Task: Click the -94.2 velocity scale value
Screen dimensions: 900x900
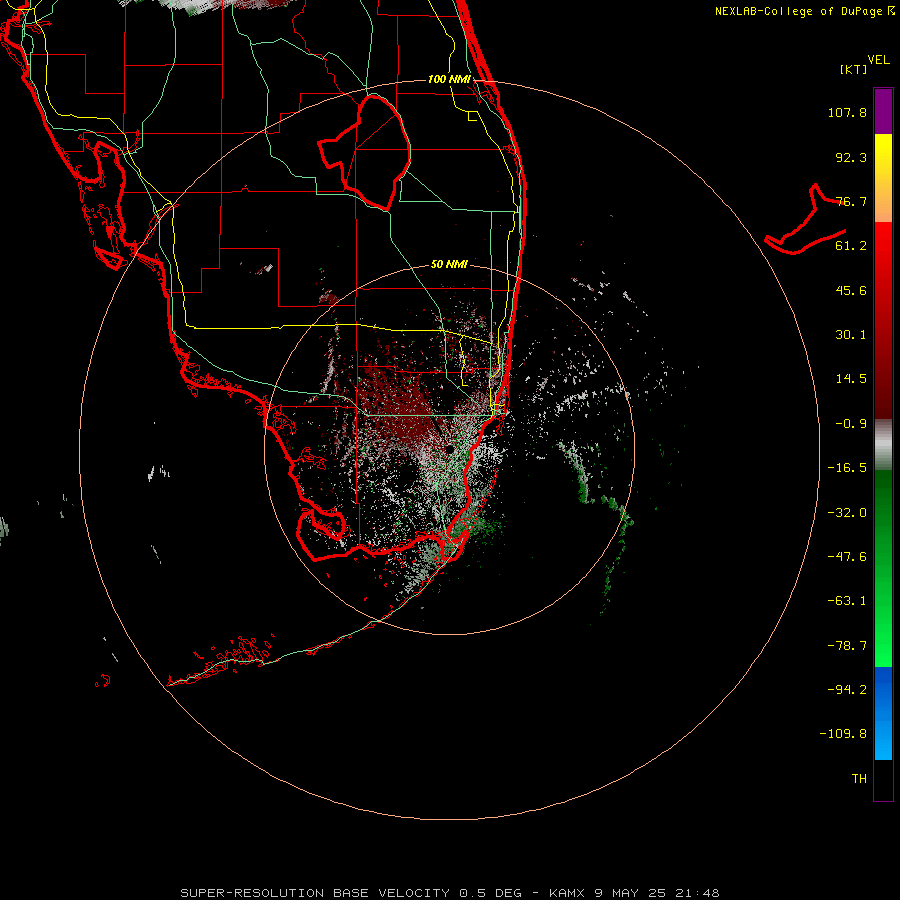Action: tap(847, 689)
